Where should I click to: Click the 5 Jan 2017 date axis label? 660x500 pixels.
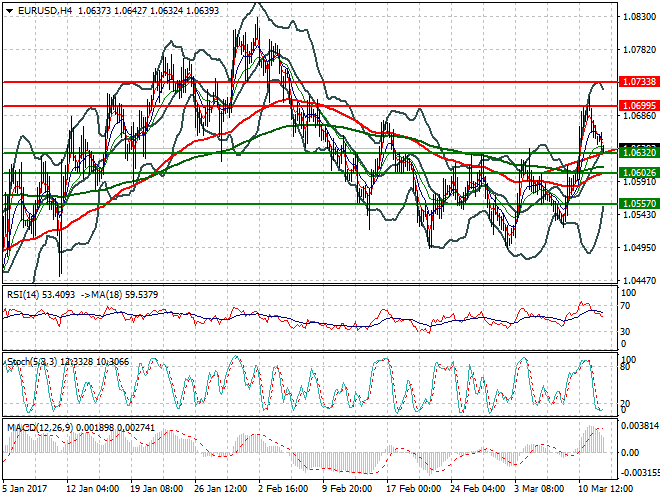(25, 489)
